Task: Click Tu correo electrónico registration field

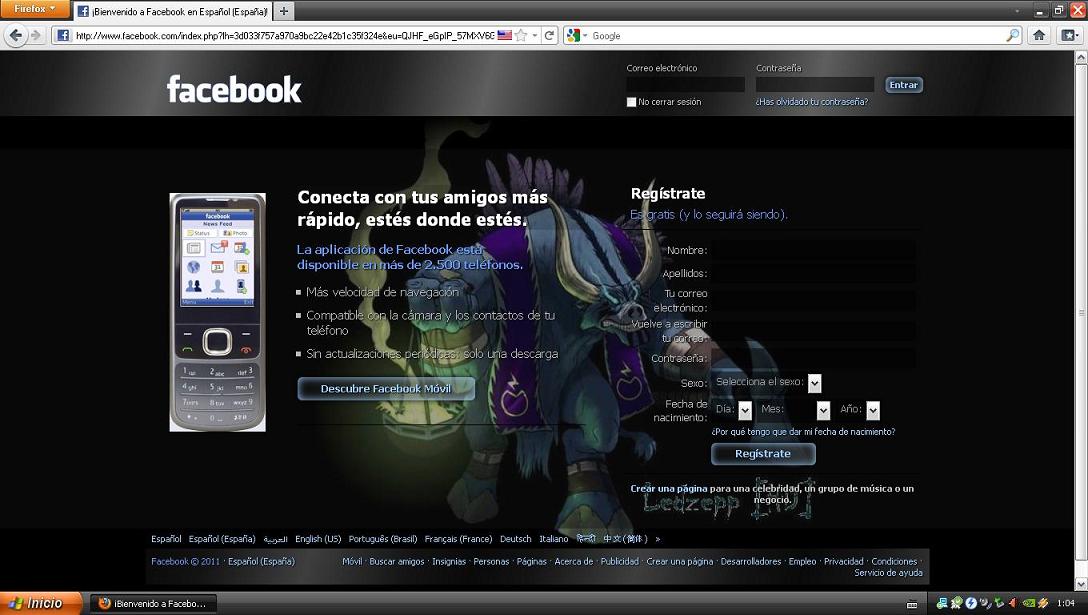Action: pos(813,301)
